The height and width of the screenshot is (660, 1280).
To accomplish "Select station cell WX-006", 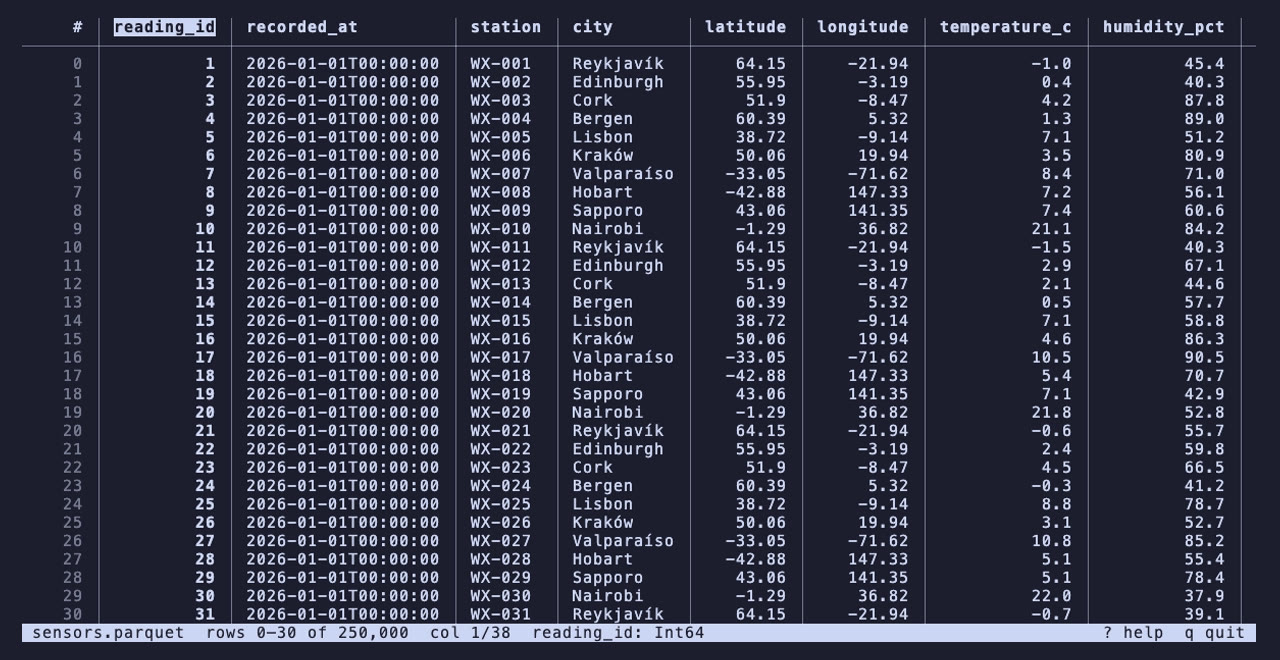I will coord(501,156).
